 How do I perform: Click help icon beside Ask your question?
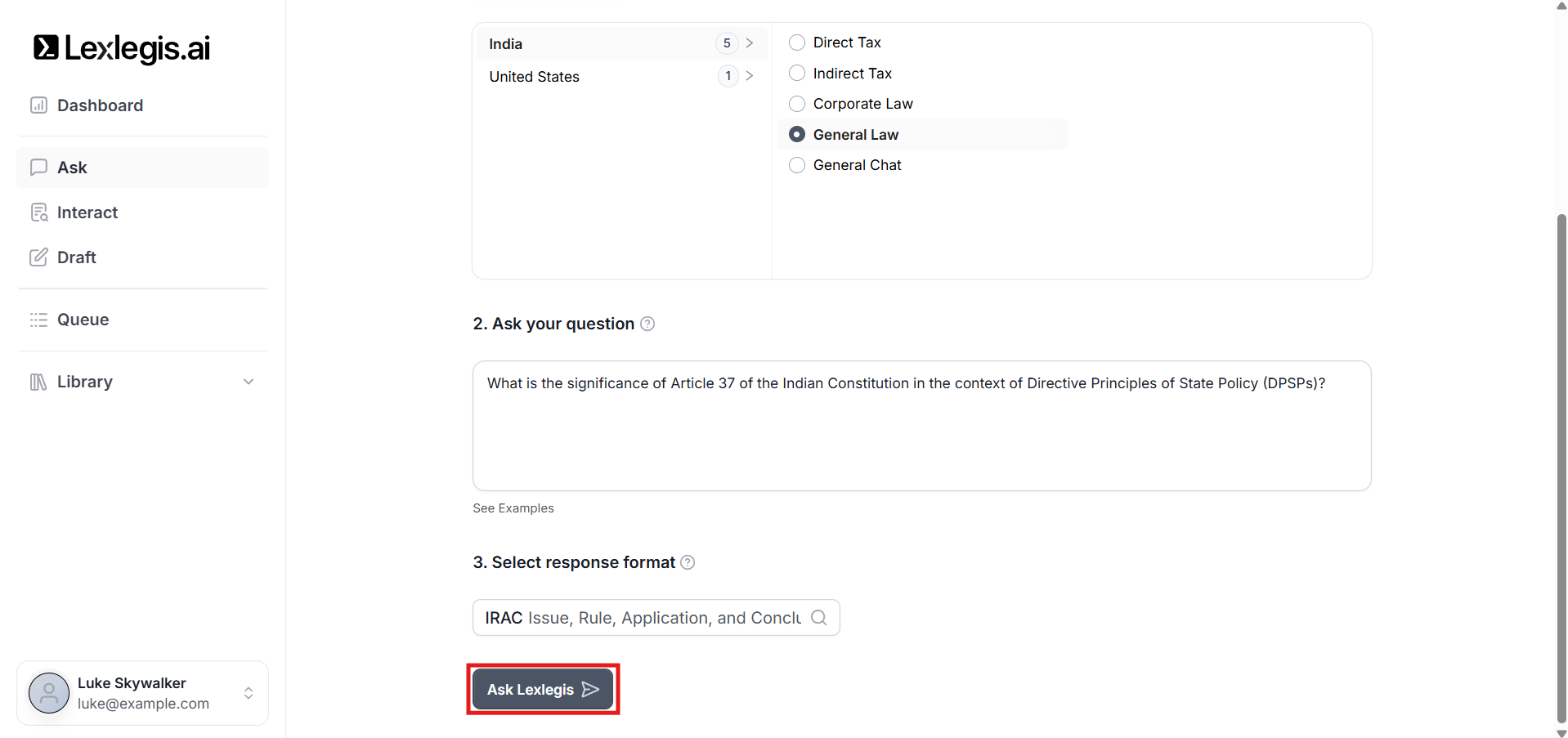(647, 324)
